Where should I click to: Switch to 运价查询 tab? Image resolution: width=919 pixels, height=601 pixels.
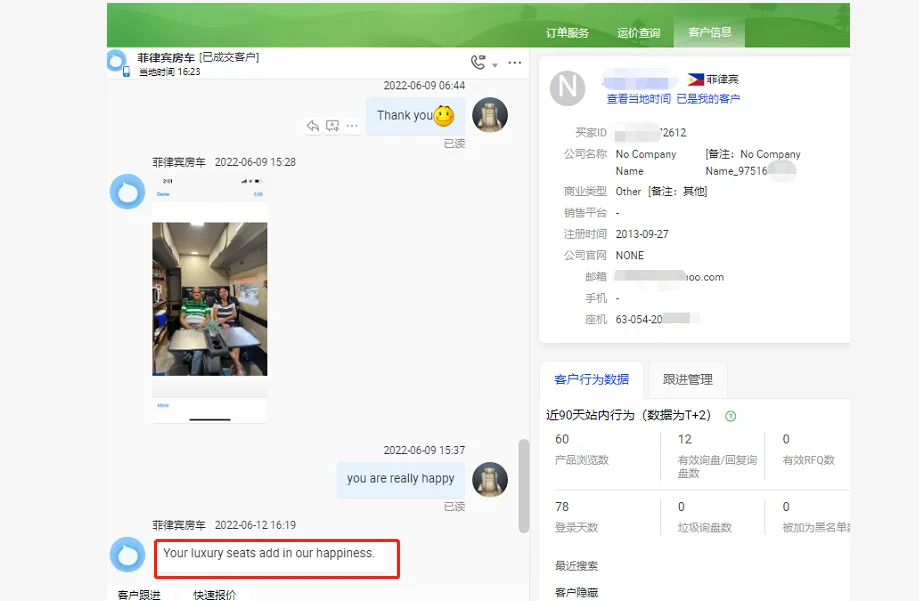[638, 33]
